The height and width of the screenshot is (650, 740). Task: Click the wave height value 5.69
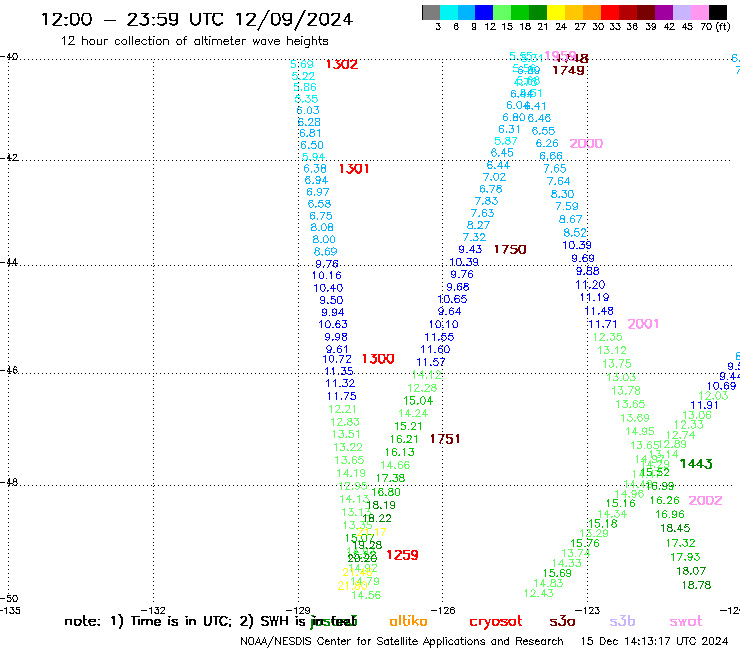click(x=302, y=64)
